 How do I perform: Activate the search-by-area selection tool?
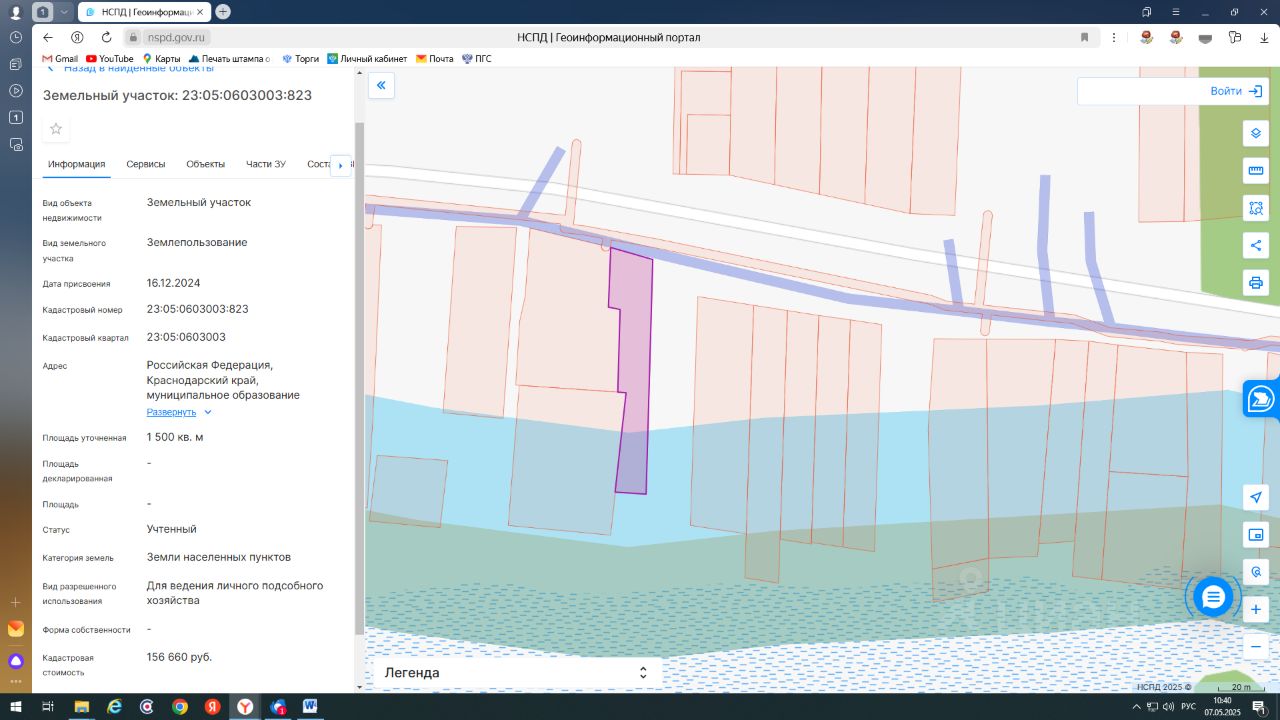1256,208
